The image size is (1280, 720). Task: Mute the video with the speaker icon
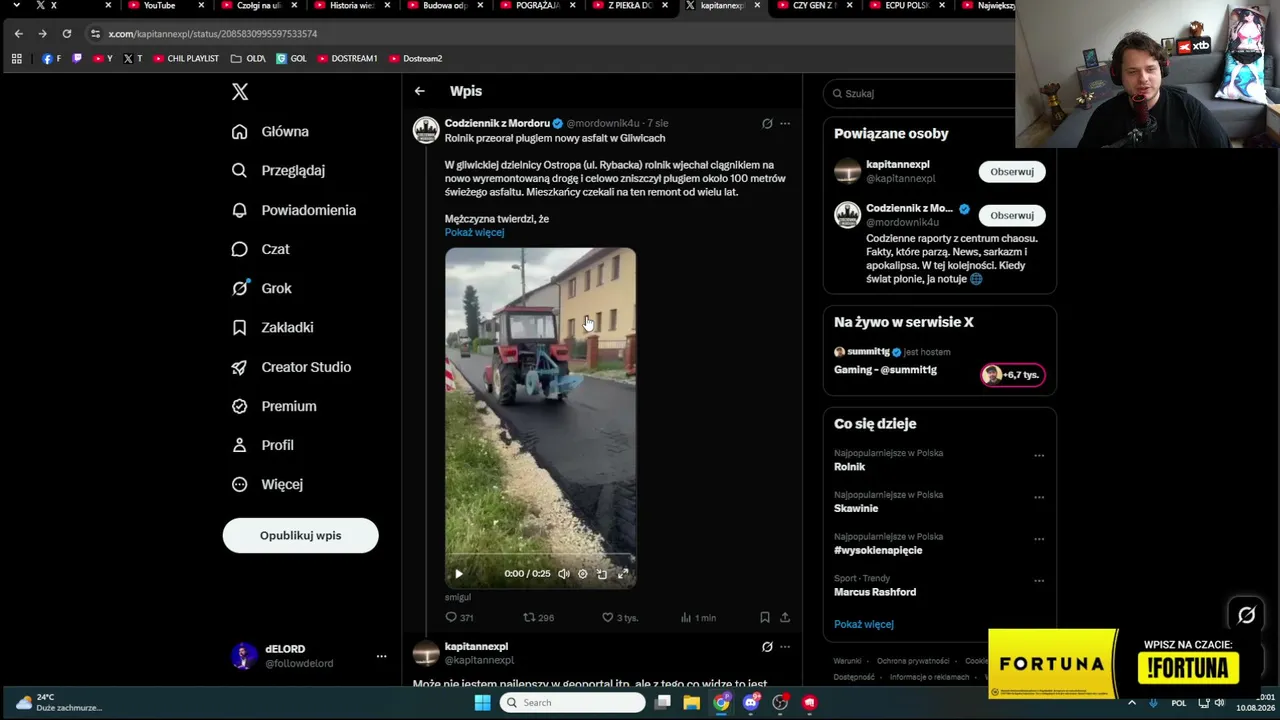(564, 574)
